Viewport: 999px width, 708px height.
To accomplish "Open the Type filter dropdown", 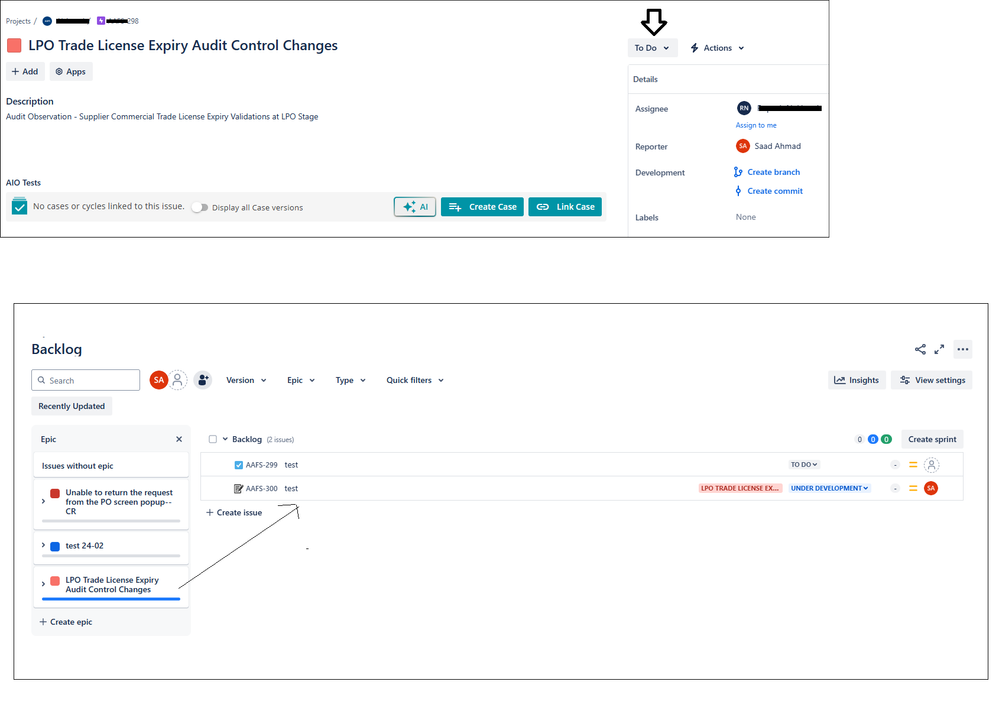I will coord(350,380).
